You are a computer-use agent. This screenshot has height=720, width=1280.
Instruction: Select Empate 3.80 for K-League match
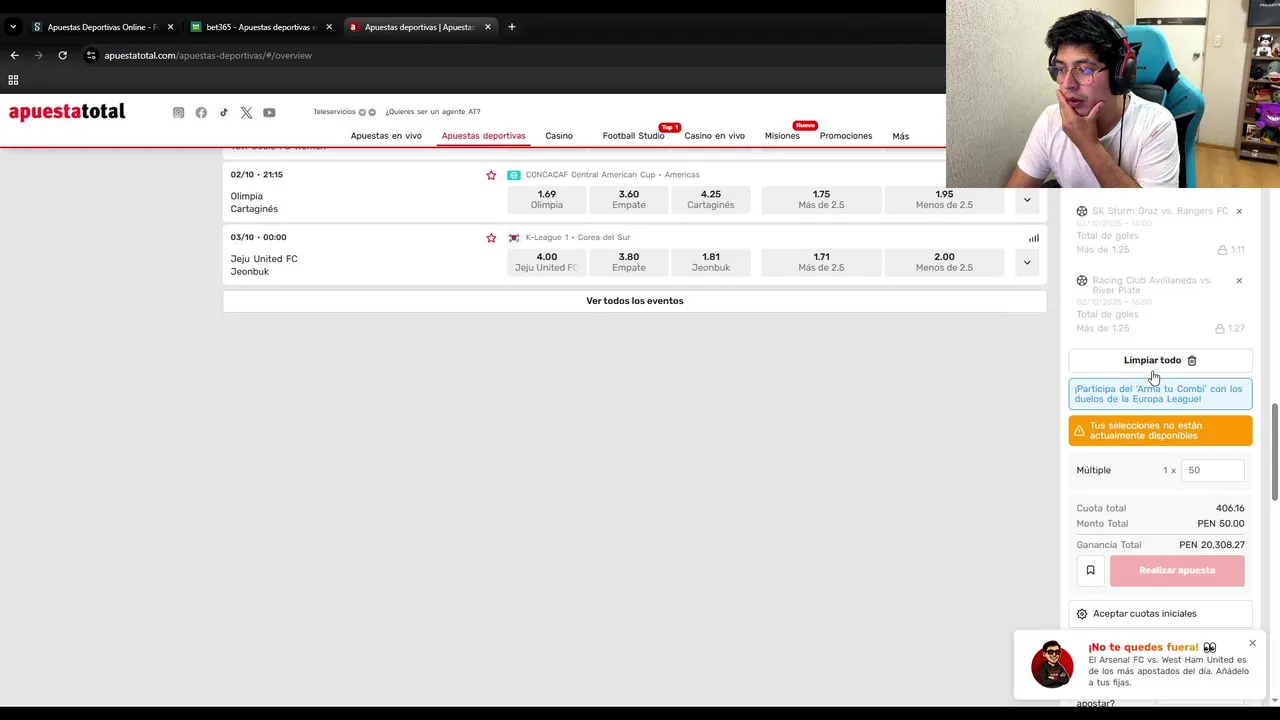pos(629,262)
